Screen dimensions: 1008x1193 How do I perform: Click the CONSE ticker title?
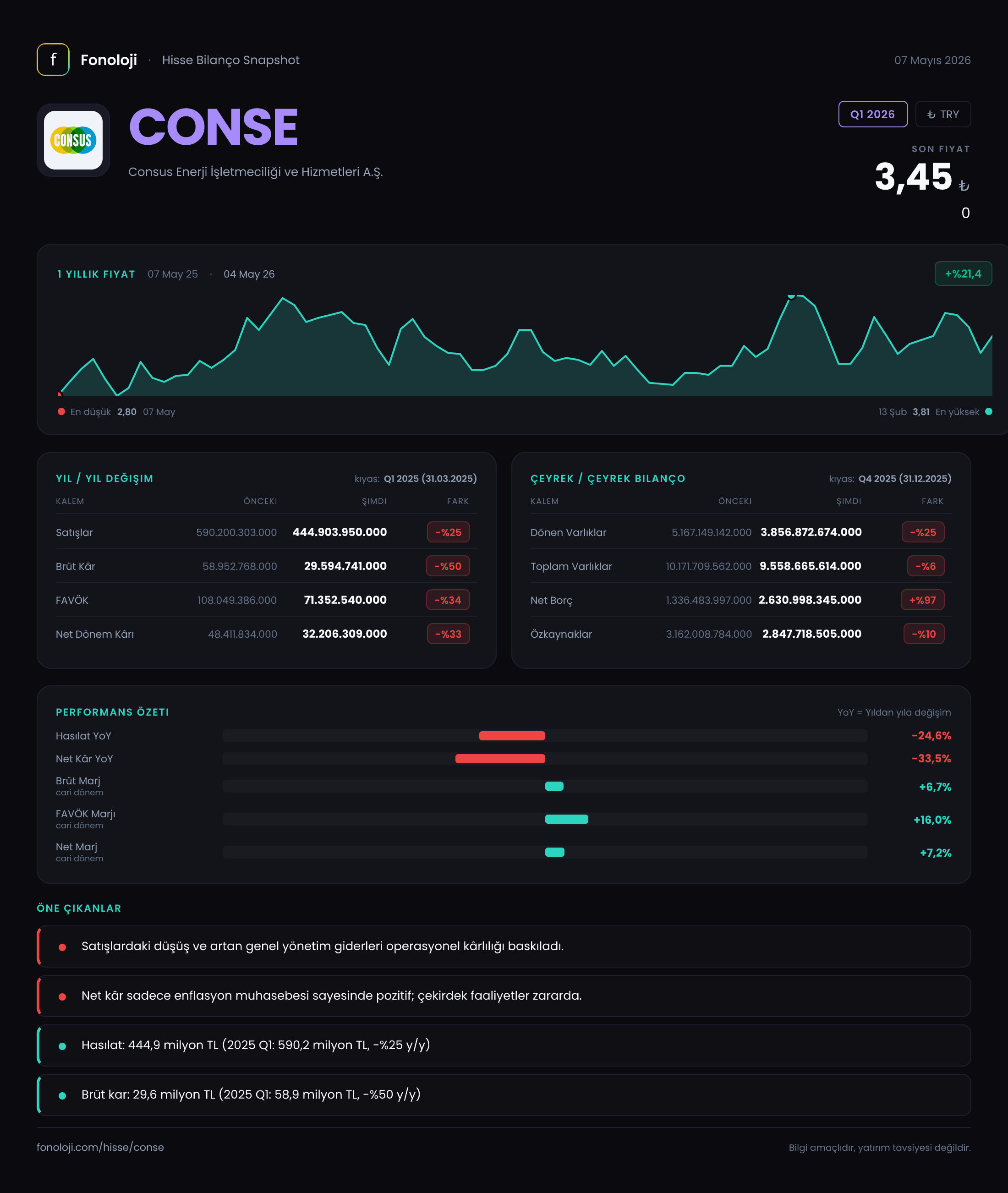tap(213, 127)
